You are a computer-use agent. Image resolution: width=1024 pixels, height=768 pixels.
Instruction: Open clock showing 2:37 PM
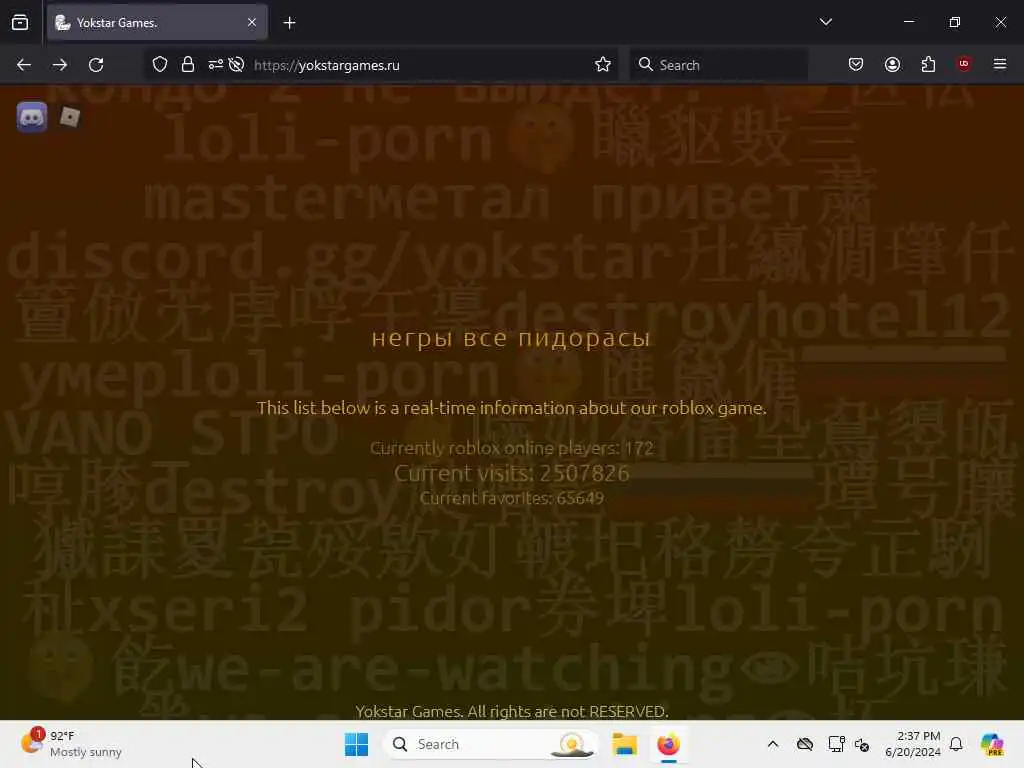pos(913,744)
